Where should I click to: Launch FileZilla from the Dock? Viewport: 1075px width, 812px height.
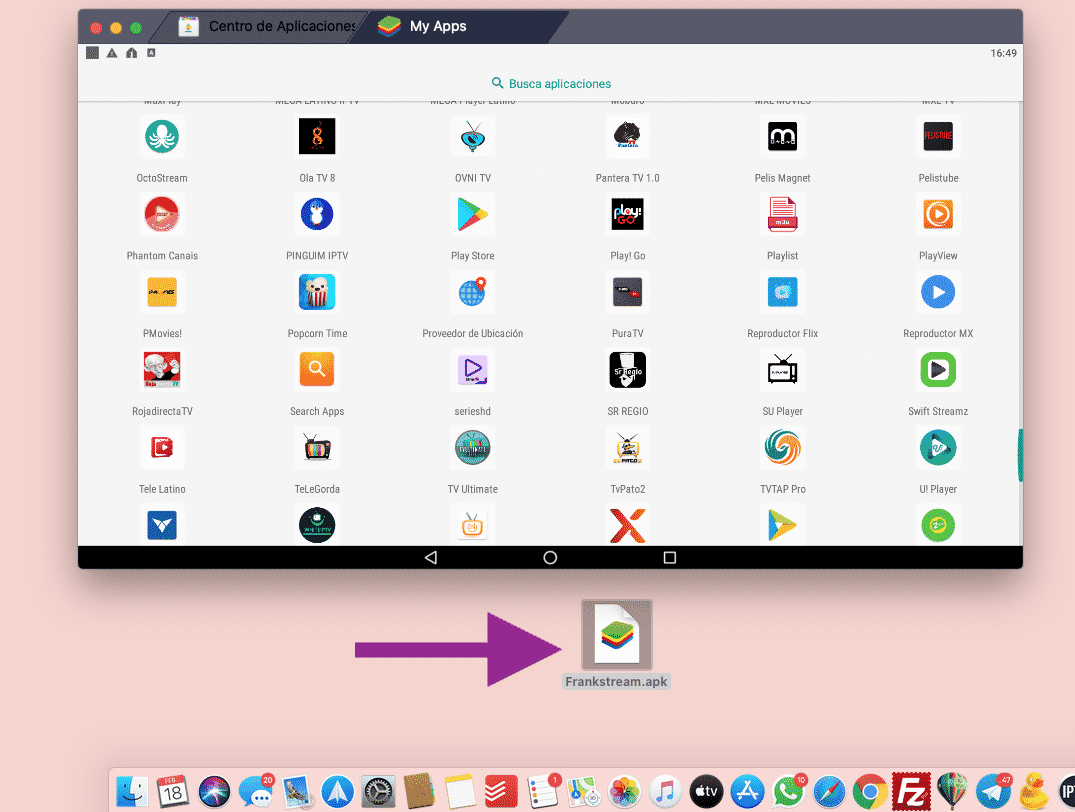[911, 792]
